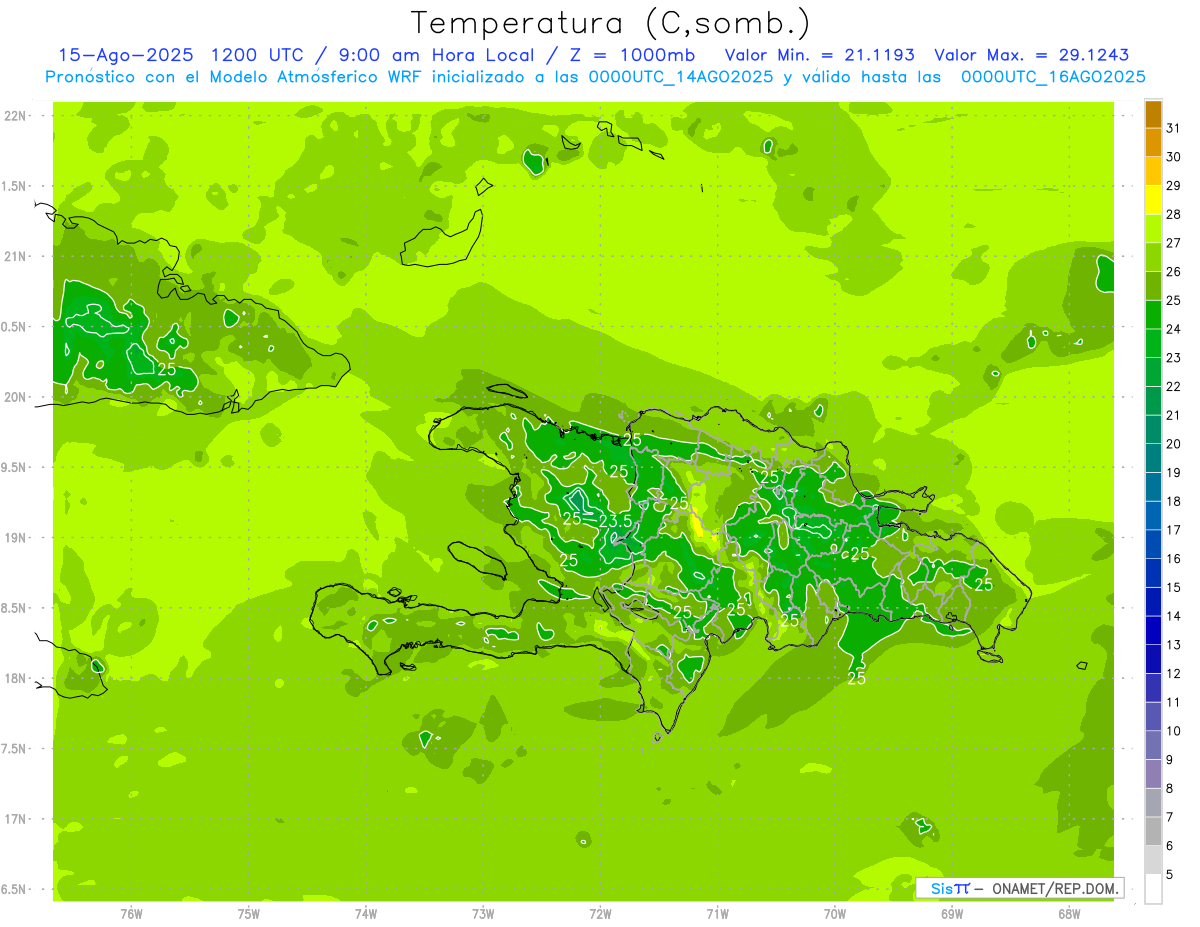Click the "72W" longitude label

click(x=600, y=914)
